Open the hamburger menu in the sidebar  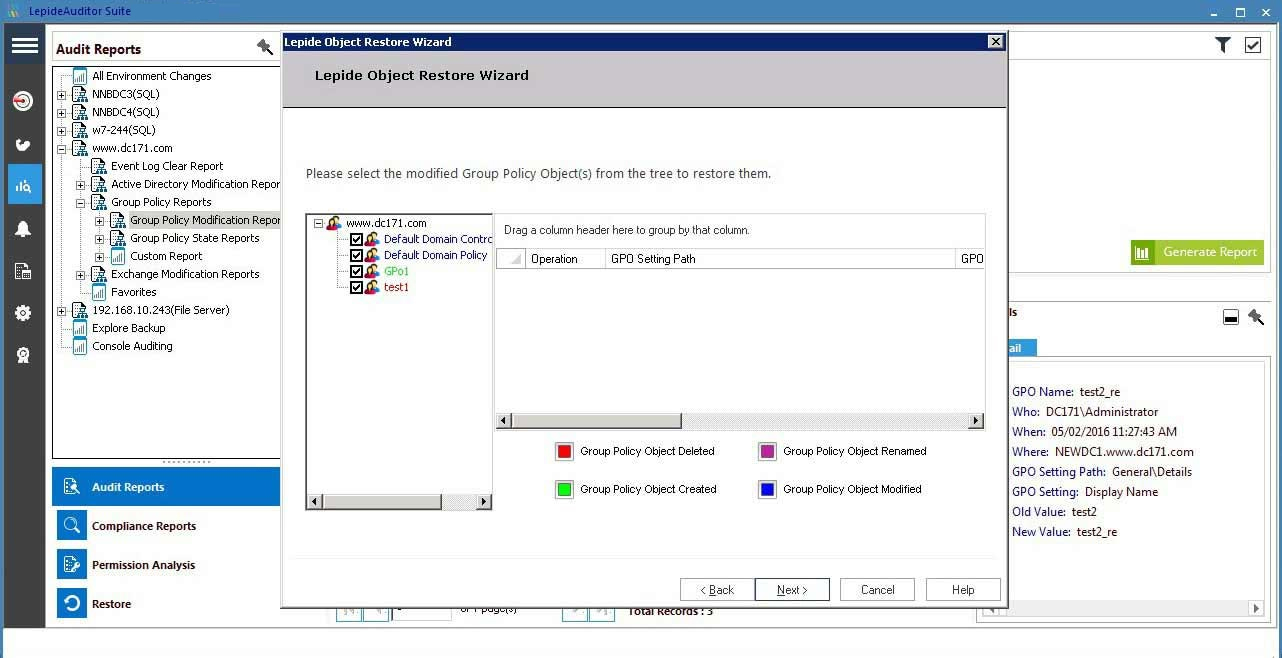(x=25, y=46)
